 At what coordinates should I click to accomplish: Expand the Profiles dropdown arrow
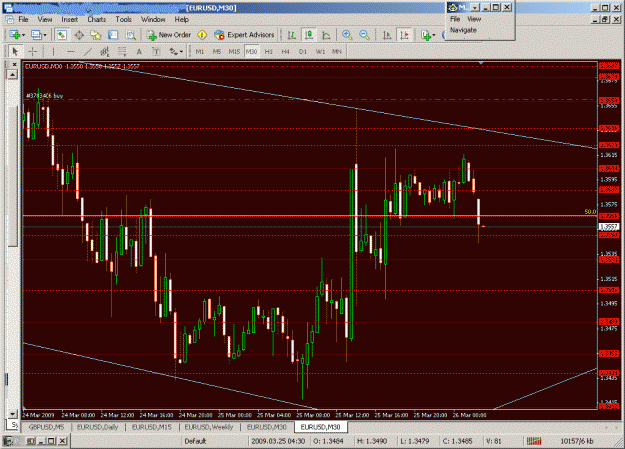tap(45, 35)
